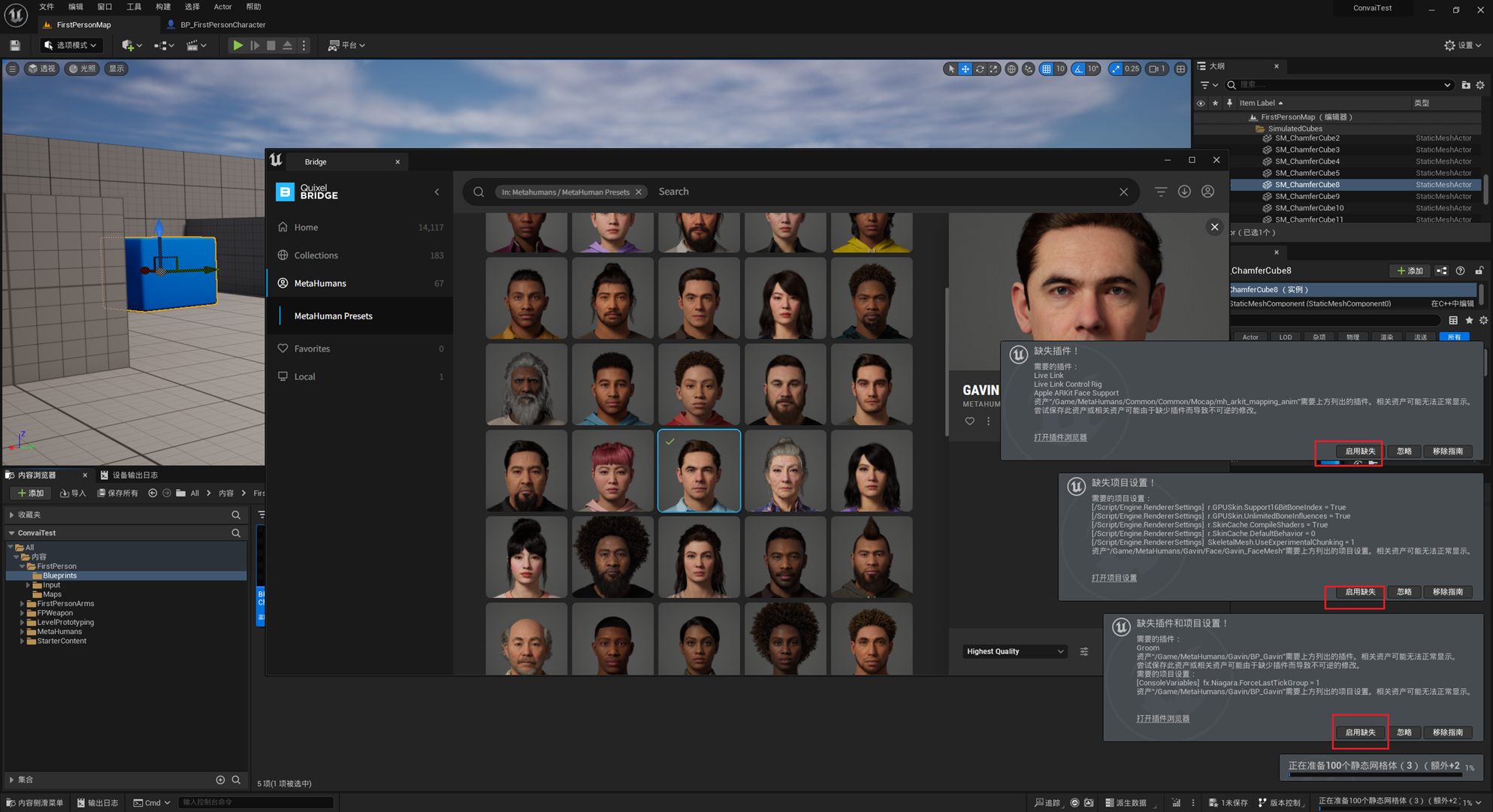Open the 打开项目设置 link
Image resolution: width=1493 pixels, height=812 pixels.
[x=1114, y=578]
